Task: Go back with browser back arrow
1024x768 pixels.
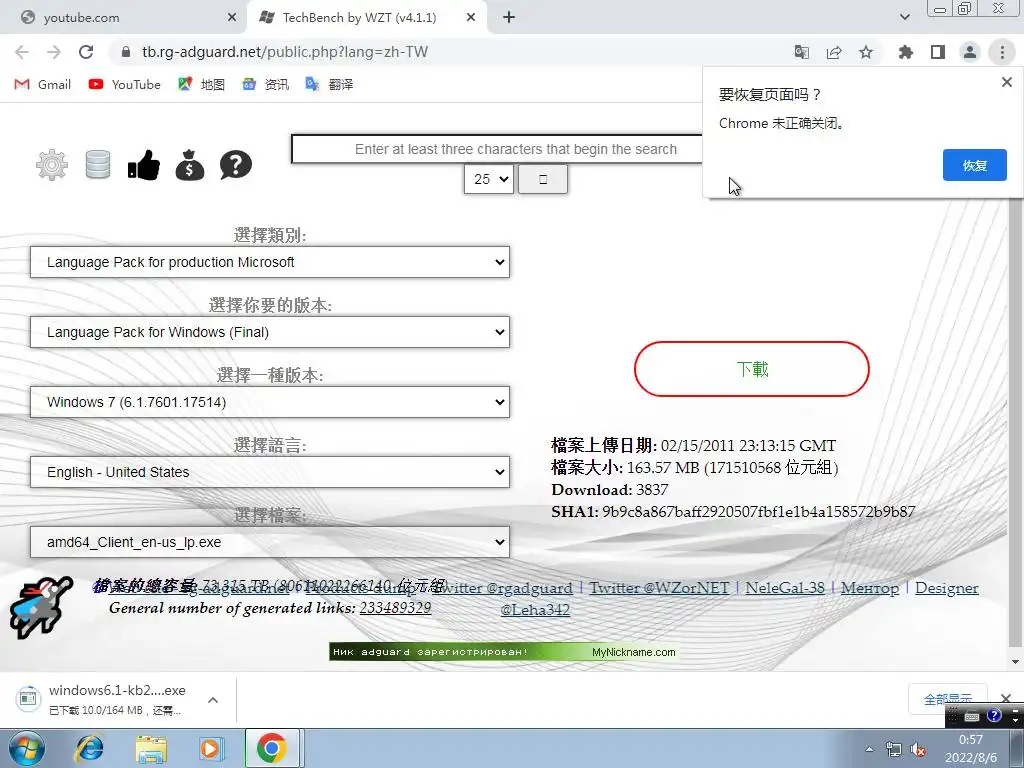Action: [22, 52]
